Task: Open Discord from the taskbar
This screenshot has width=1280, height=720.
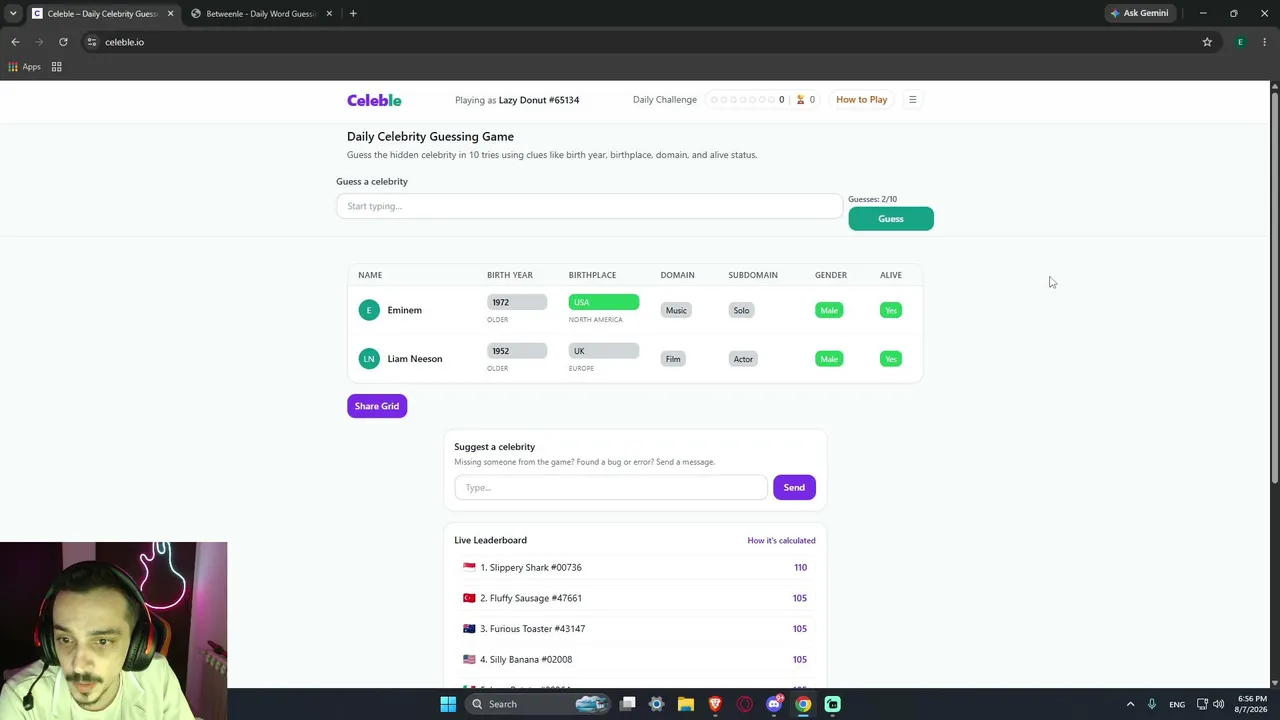Action: (x=774, y=704)
